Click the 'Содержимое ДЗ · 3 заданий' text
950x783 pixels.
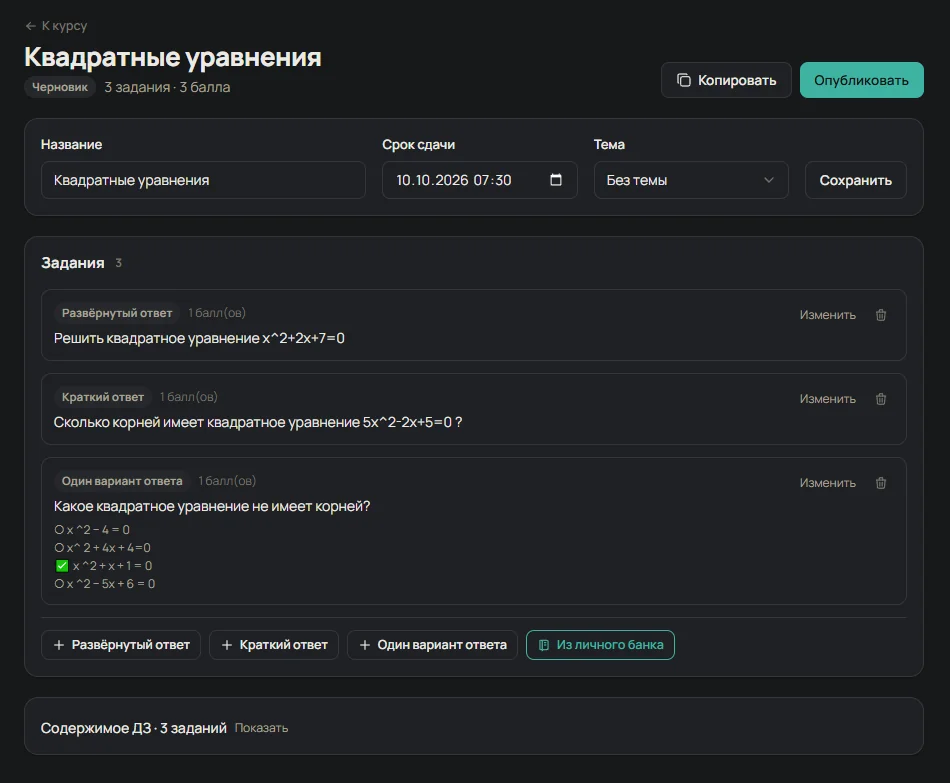[133, 728]
